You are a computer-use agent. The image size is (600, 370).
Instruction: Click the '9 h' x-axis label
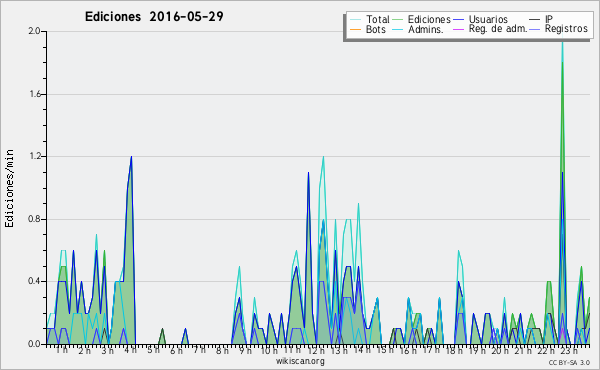(245, 350)
